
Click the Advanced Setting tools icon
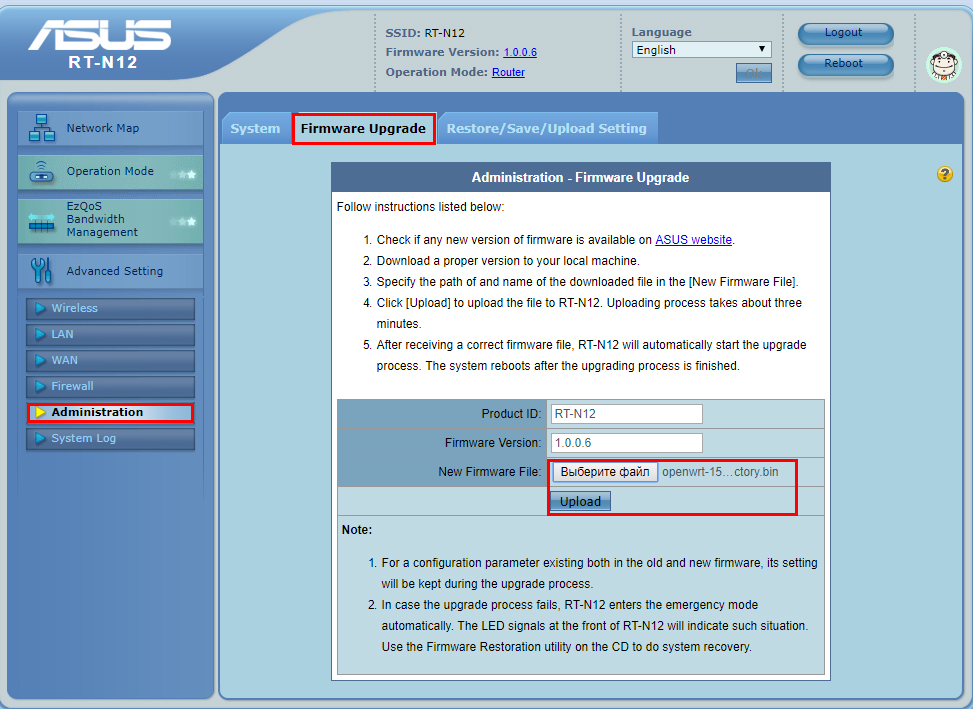point(42,270)
